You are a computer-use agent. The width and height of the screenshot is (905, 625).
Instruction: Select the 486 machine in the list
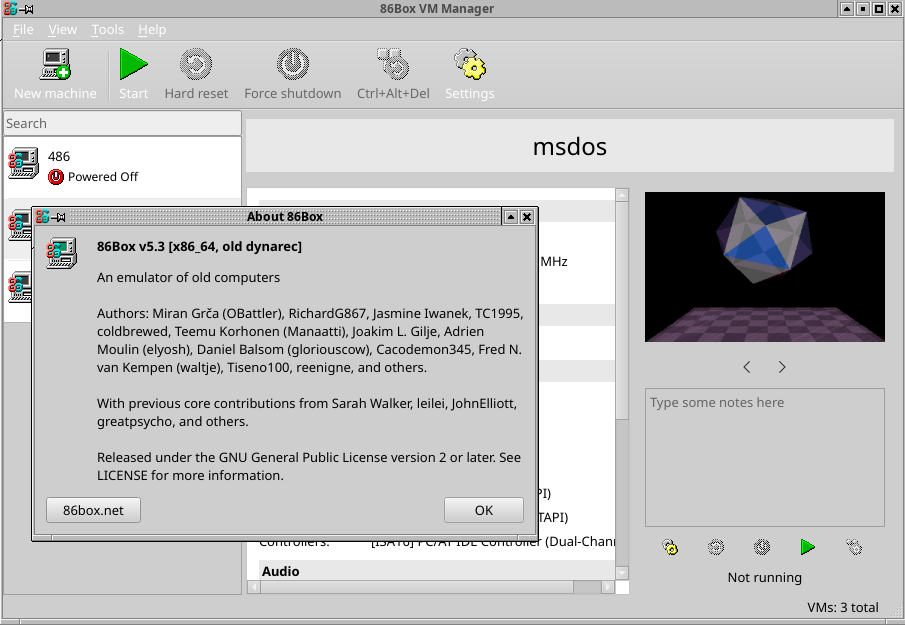tap(122, 166)
